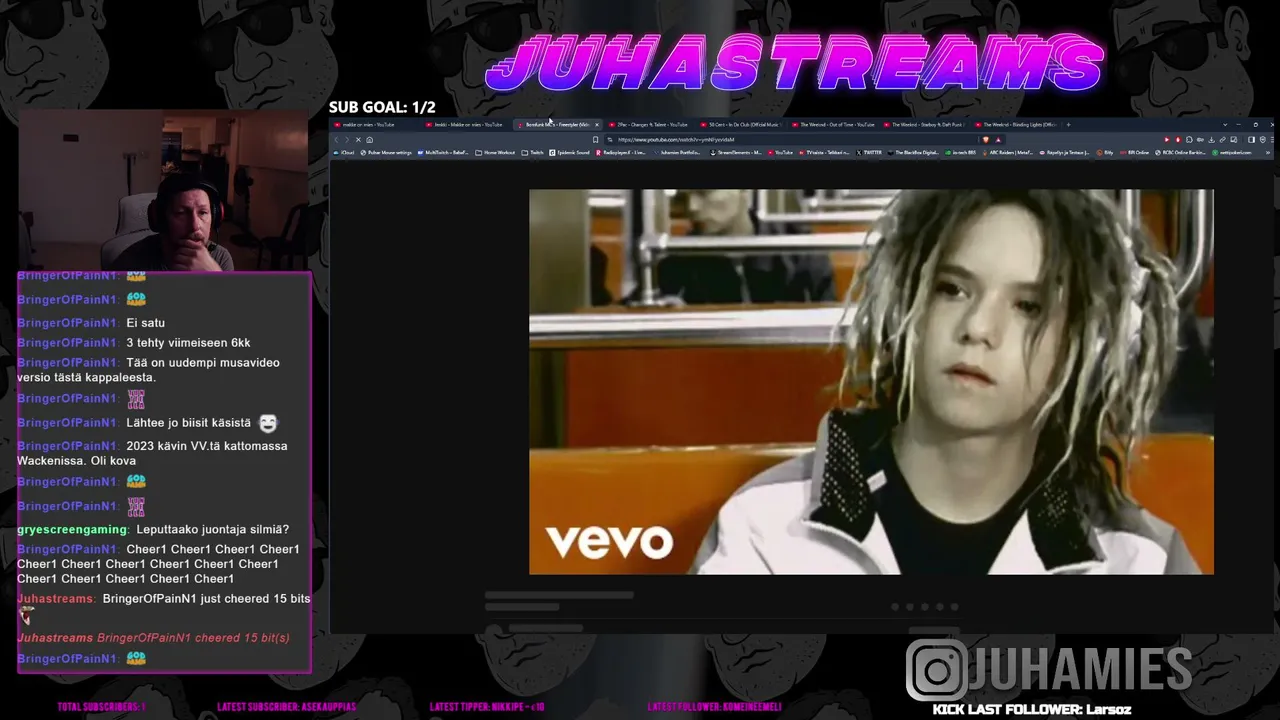Click gryescreengaming username in chat
1280x720 pixels.
(73, 530)
